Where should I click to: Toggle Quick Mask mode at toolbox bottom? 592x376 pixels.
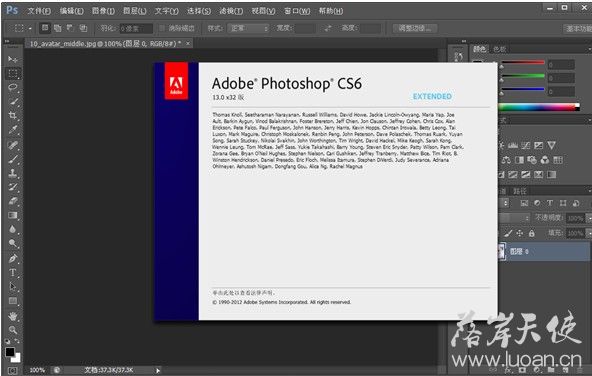coord(12,370)
